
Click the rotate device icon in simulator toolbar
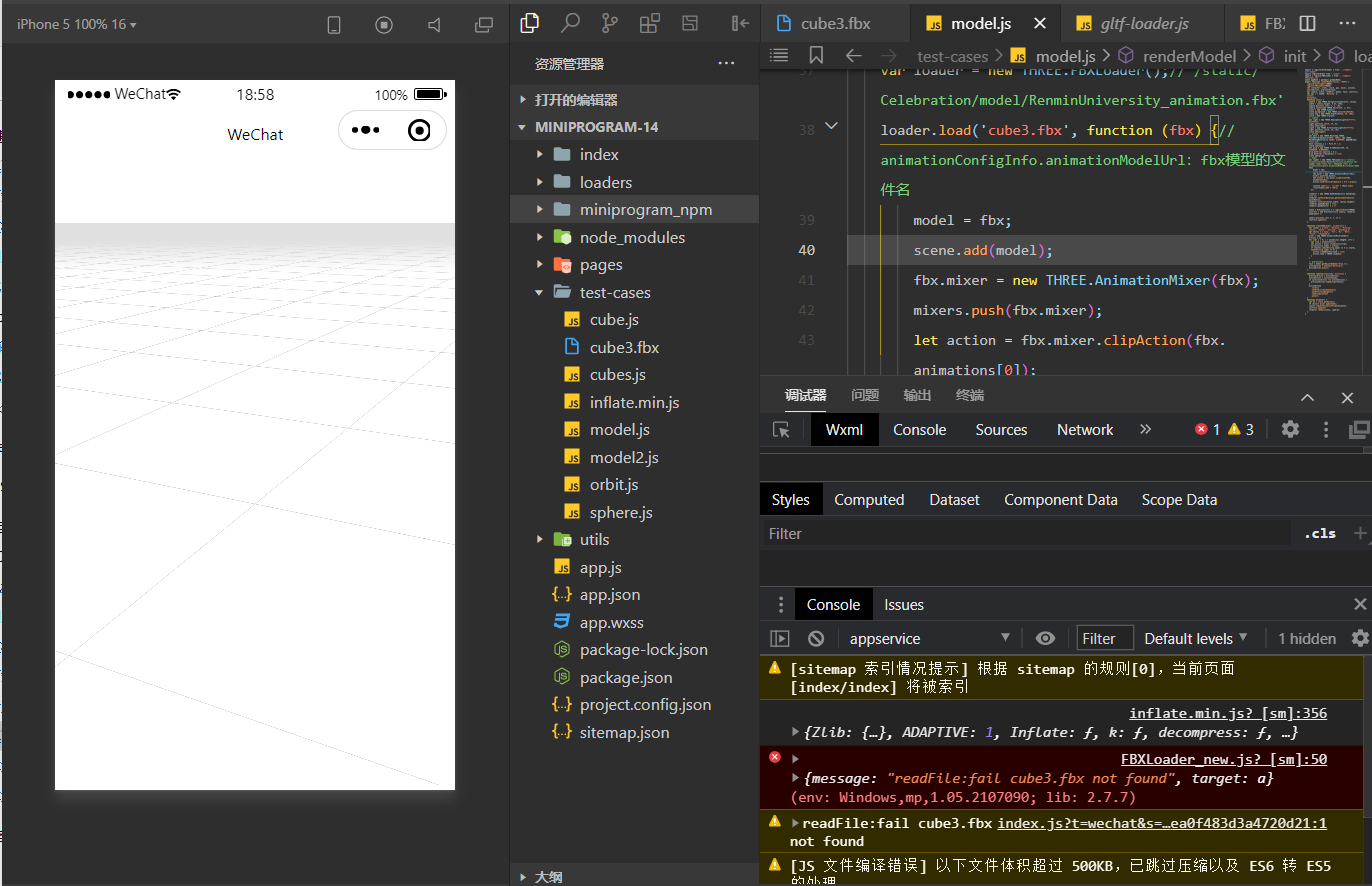(335, 25)
